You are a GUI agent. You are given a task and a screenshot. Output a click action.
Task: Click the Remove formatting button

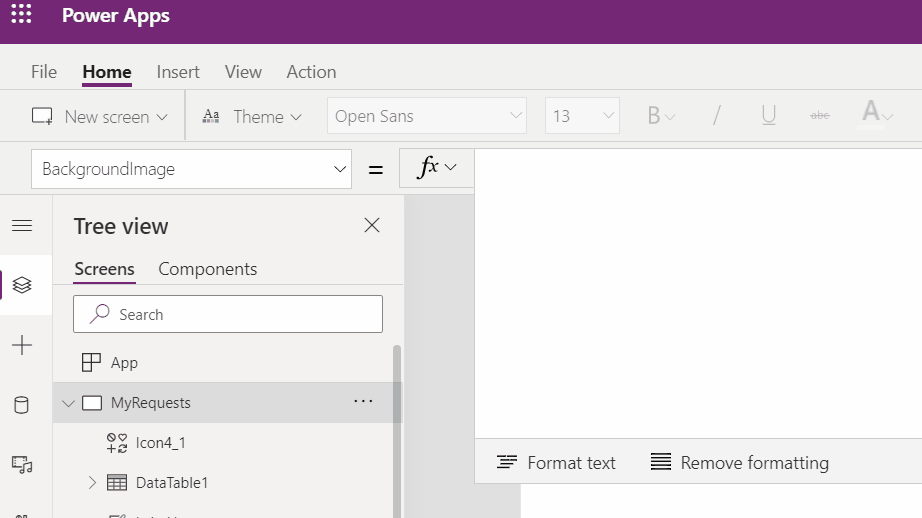tap(739, 463)
